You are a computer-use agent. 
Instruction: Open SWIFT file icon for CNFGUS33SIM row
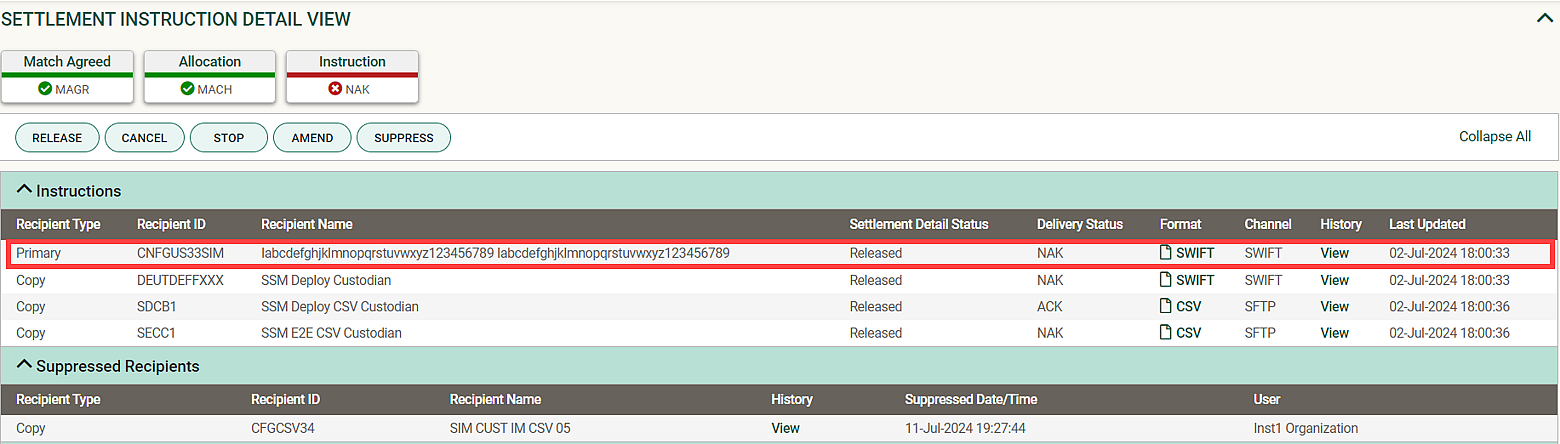coord(1166,253)
